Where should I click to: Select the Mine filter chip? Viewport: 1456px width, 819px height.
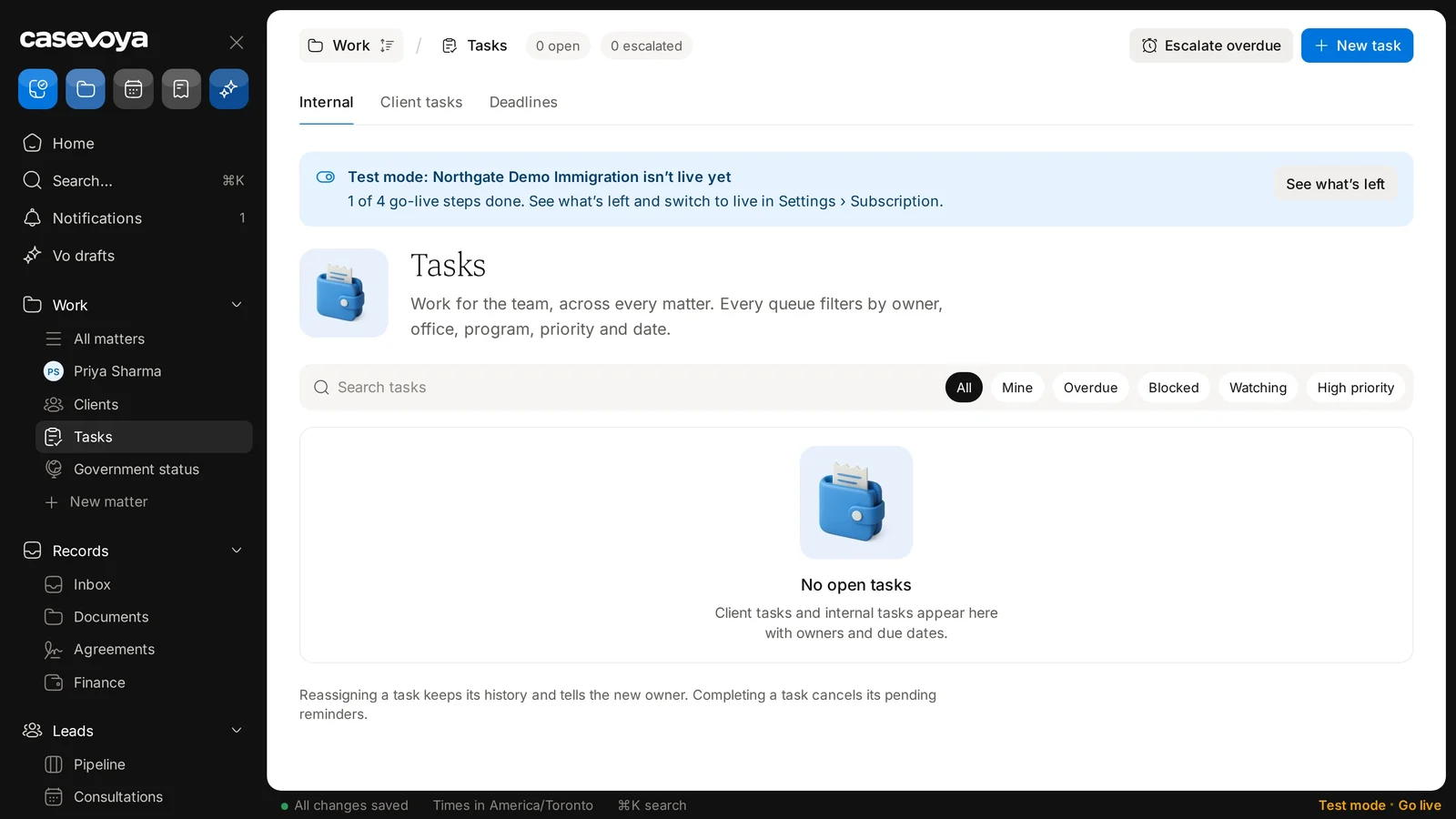tap(1017, 388)
